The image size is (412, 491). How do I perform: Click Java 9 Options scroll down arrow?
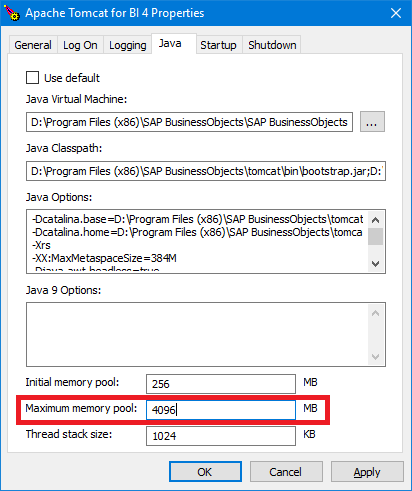[x=375, y=357]
